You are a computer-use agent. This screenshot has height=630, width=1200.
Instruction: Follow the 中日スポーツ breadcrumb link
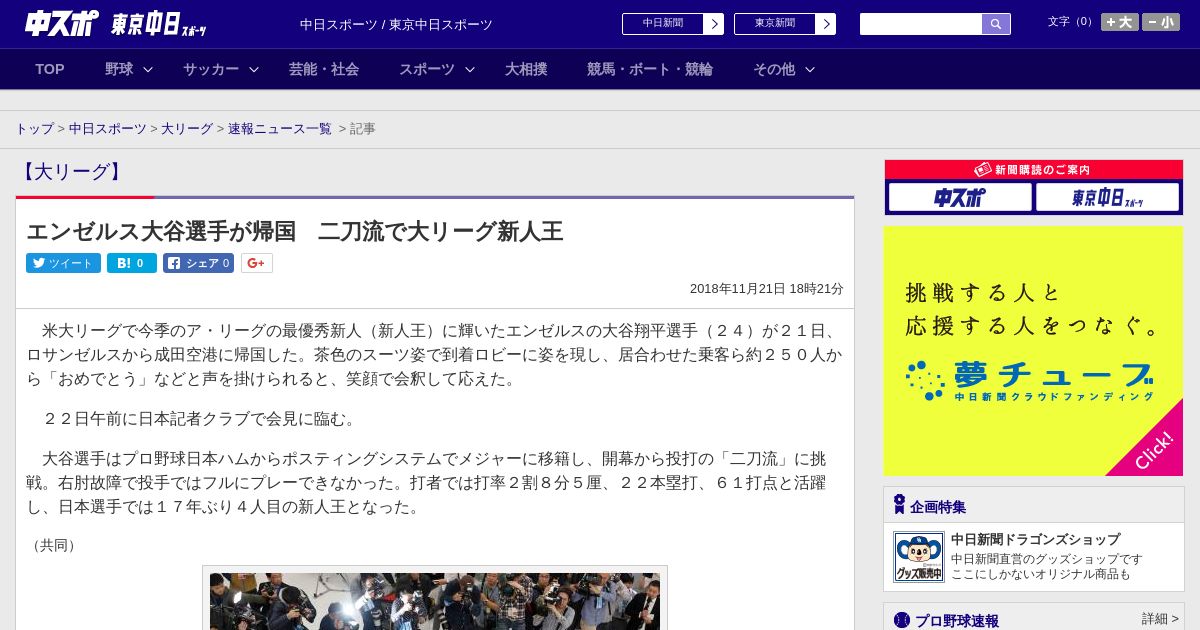pyautogui.click(x=108, y=129)
